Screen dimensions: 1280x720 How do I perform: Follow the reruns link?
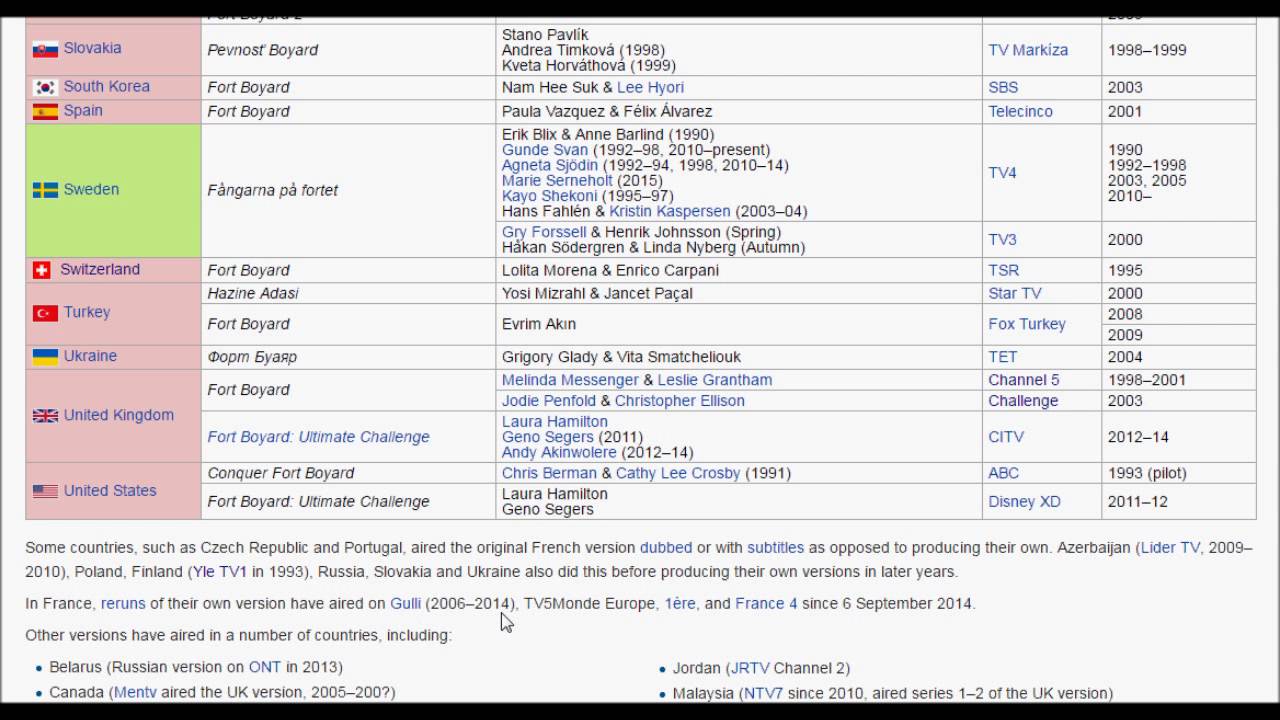tap(123, 604)
